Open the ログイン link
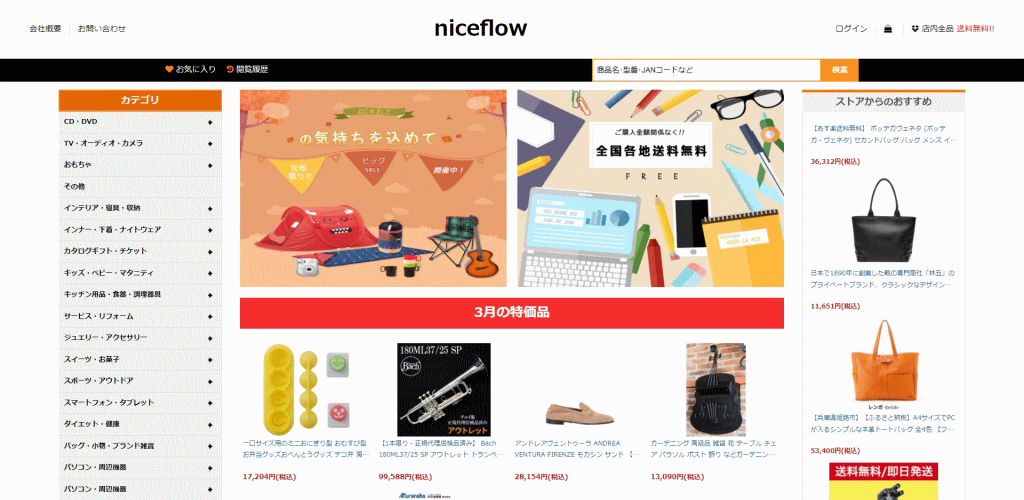This screenshot has width=1024, height=500. (851, 29)
